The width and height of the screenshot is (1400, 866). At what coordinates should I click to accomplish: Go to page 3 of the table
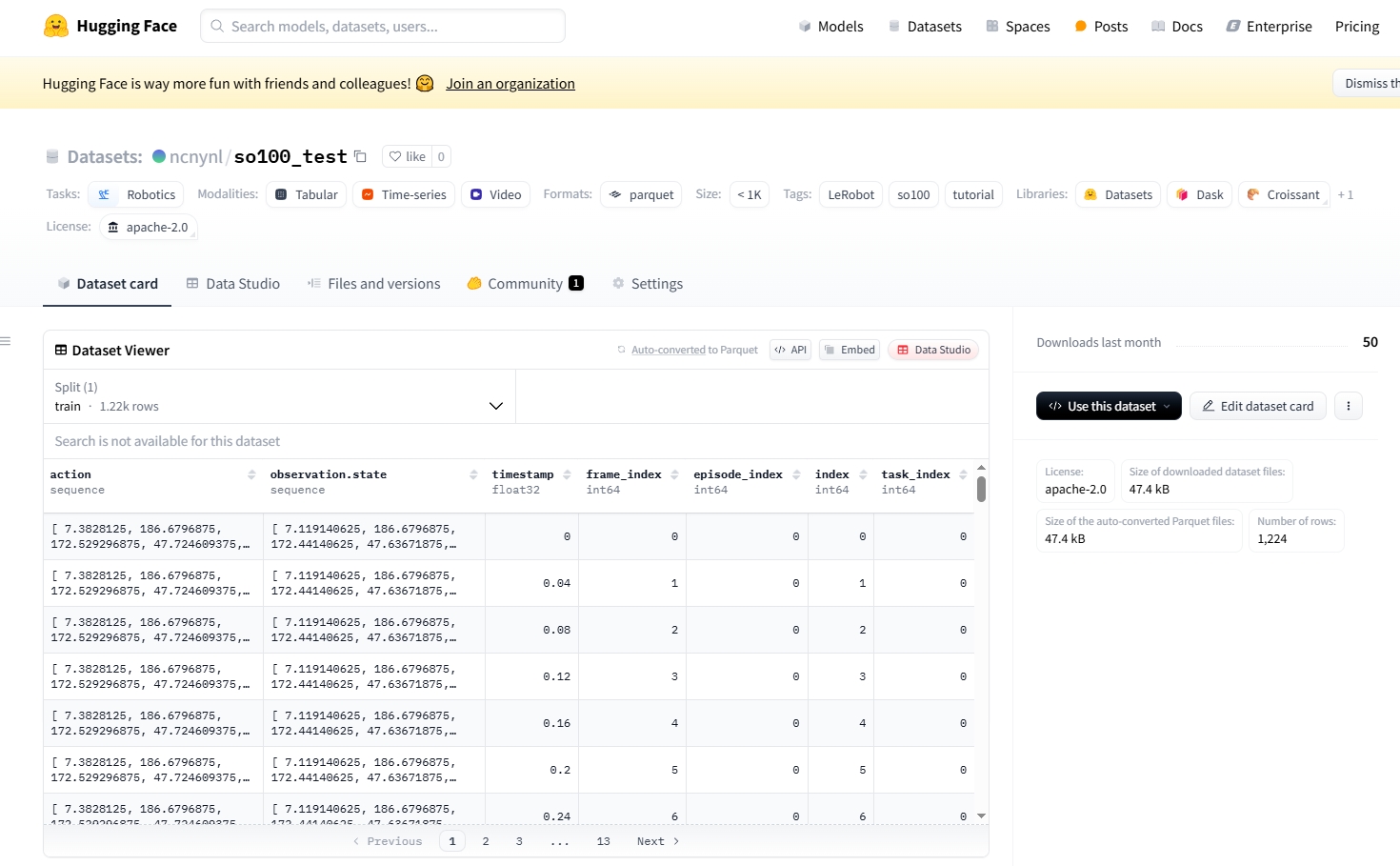click(519, 841)
